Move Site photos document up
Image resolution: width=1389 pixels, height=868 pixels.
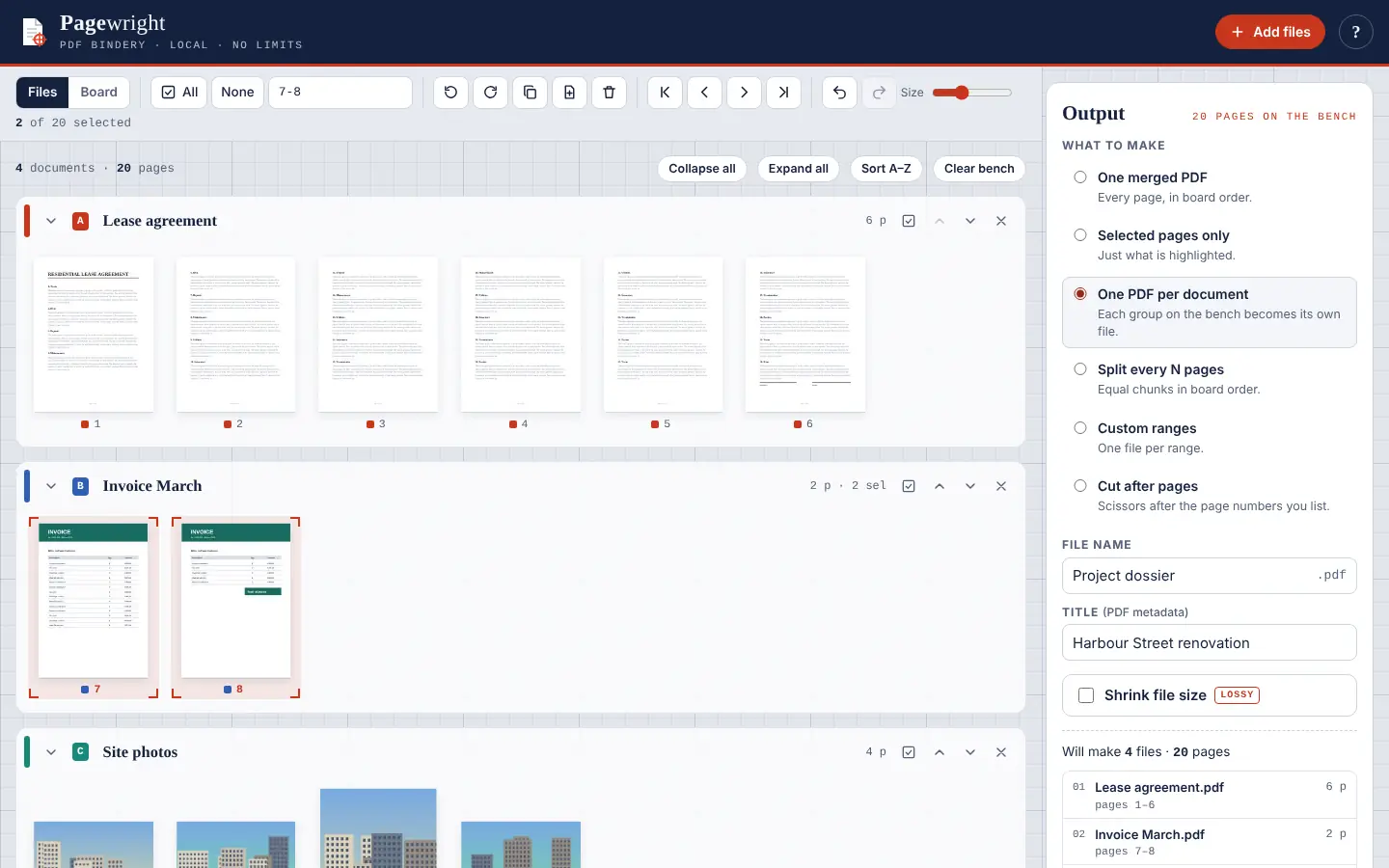click(x=940, y=752)
